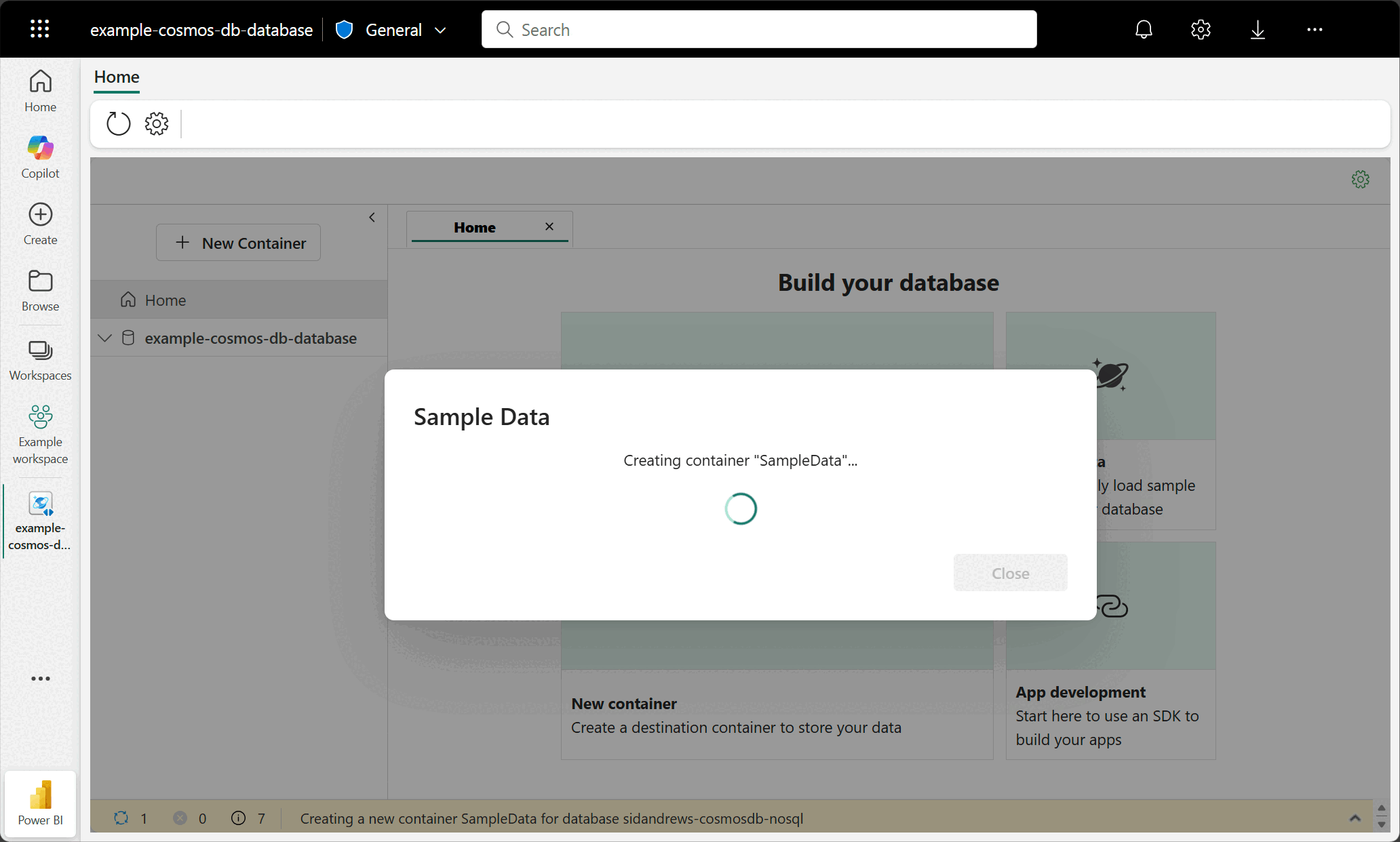This screenshot has height=842, width=1400.
Task: Open the toolbar settings gear
Action: [x=157, y=123]
